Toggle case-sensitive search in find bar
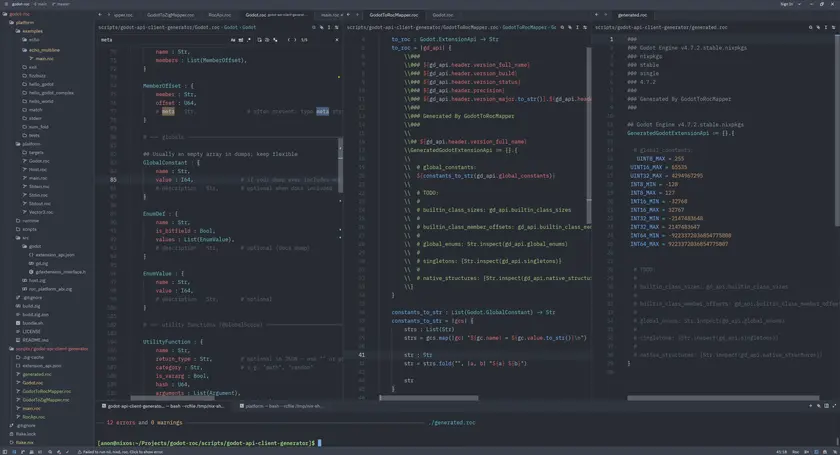Viewport: 840px width, 455px height. 233,40
